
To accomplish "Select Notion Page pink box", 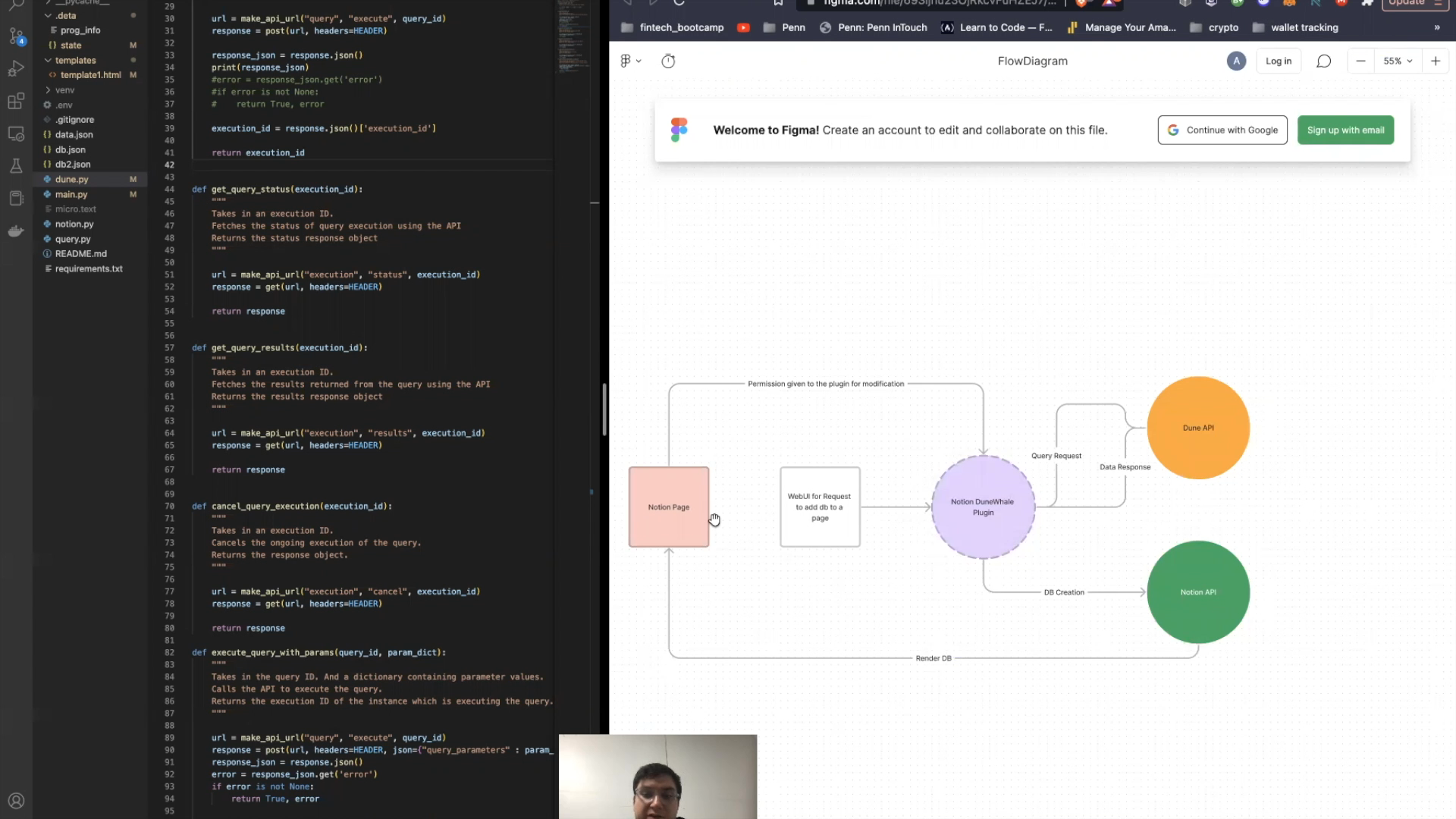I will [x=668, y=507].
